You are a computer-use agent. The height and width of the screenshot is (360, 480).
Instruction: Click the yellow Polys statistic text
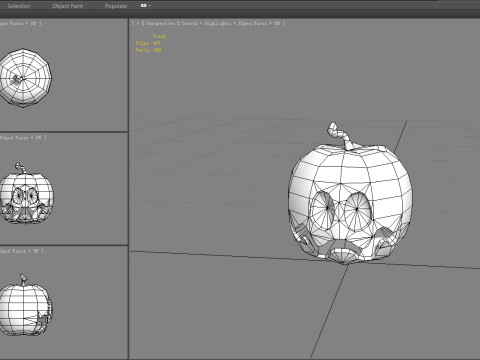(148, 43)
